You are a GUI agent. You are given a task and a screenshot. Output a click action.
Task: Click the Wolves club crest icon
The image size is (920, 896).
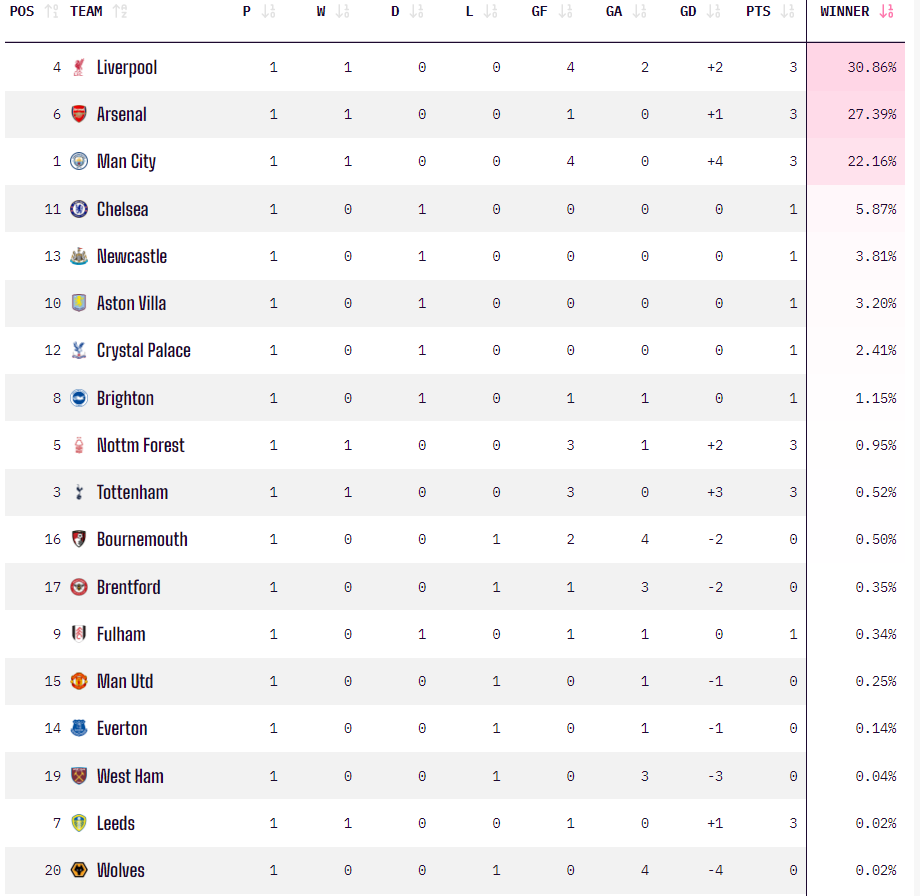[x=79, y=871]
